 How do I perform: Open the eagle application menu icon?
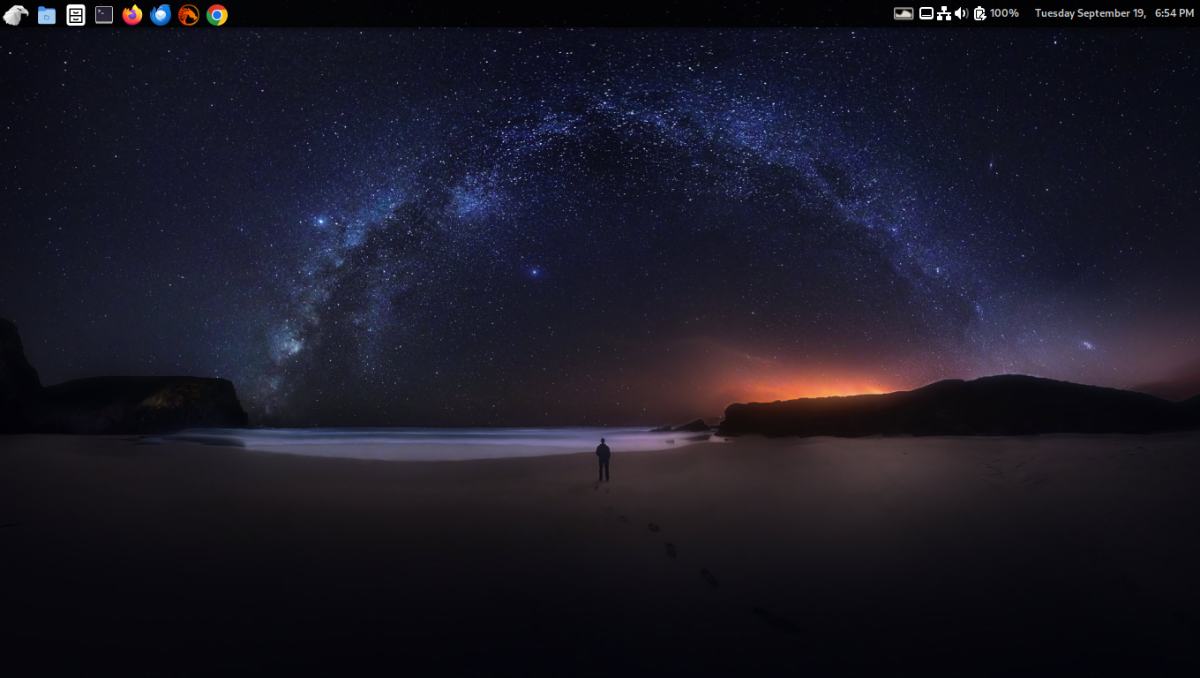[15, 15]
